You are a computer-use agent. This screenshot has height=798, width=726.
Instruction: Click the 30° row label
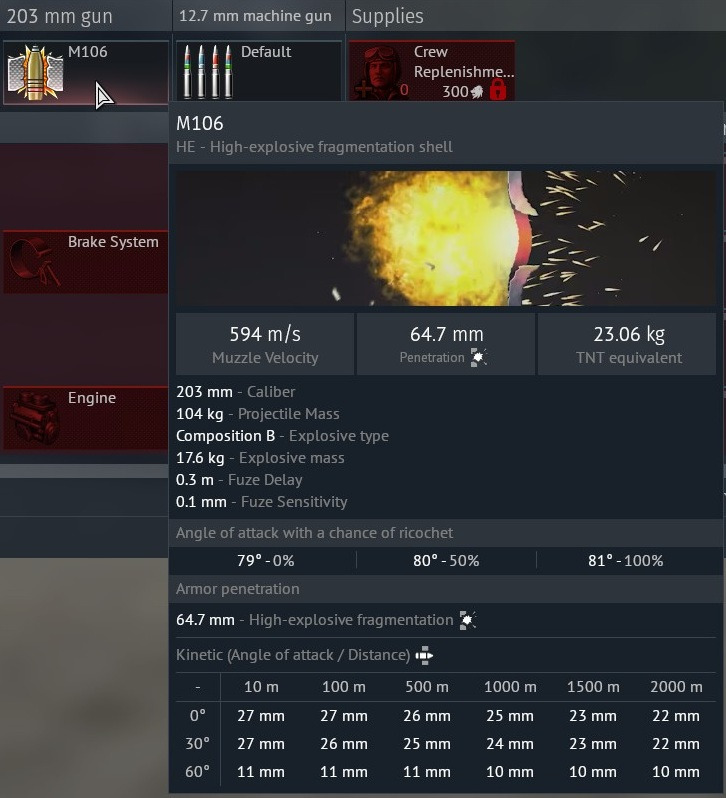[197, 744]
